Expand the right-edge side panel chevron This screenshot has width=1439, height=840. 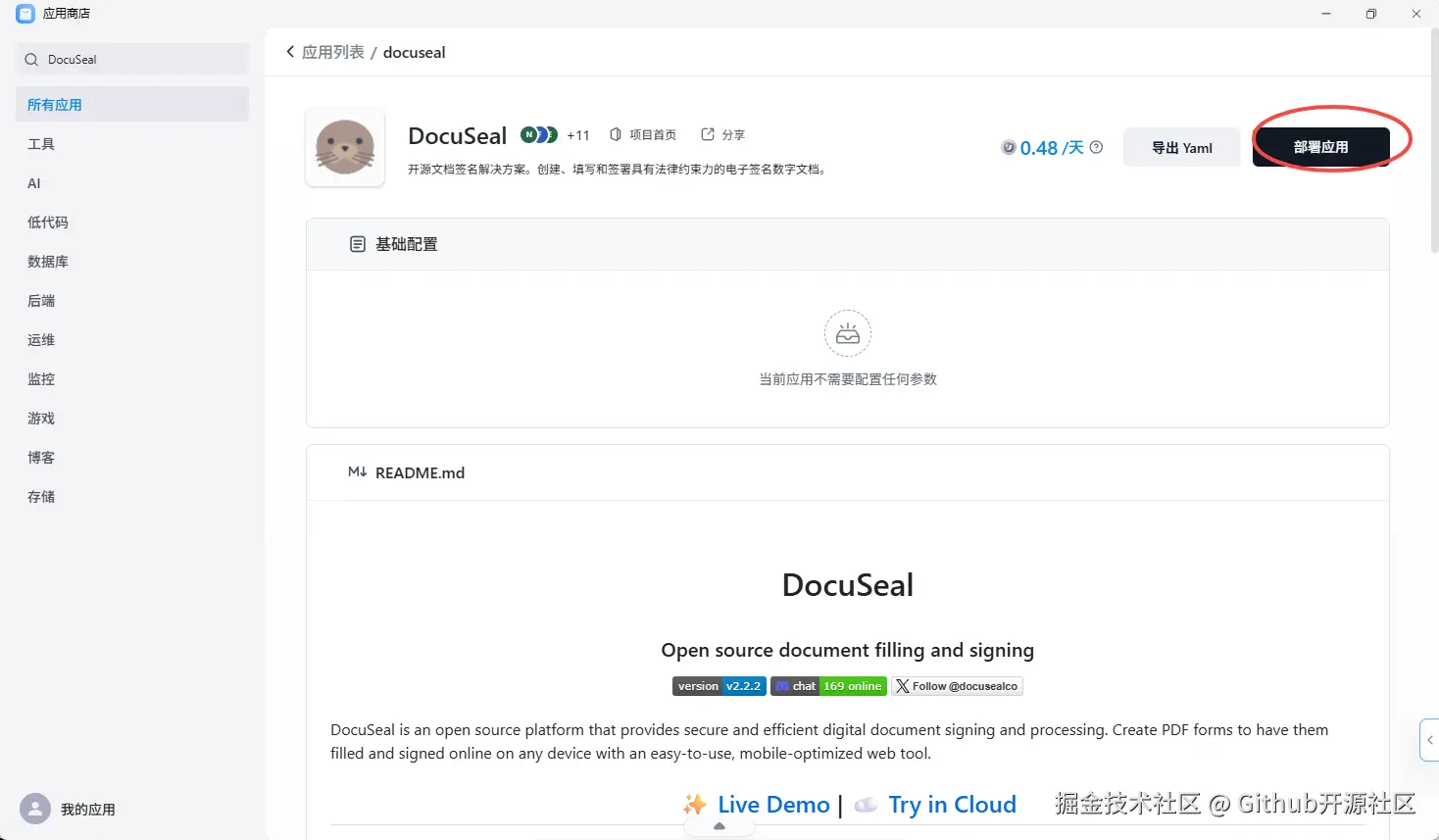click(x=1430, y=740)
